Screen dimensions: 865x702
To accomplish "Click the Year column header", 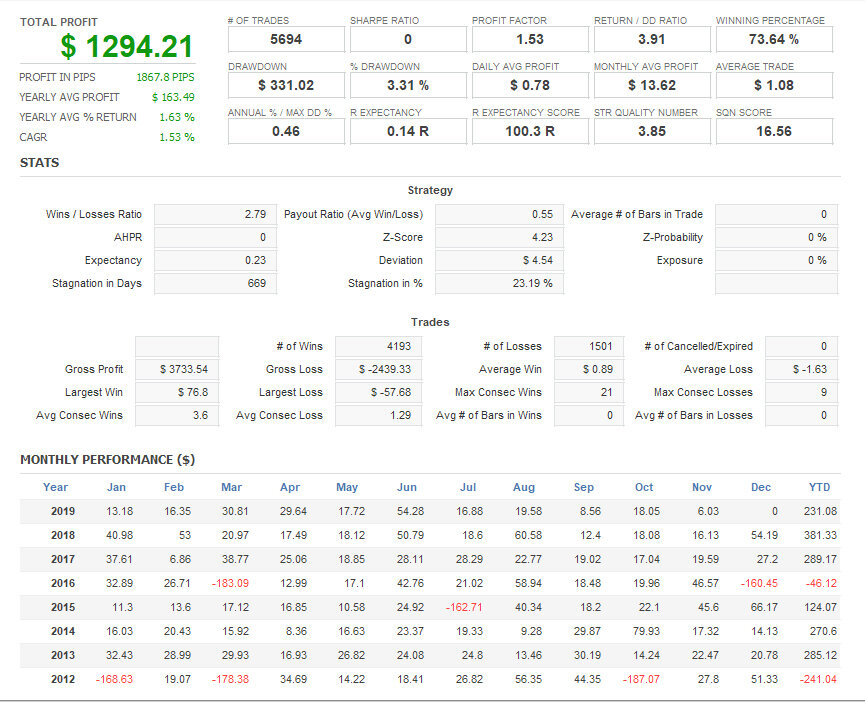I will pos(55,487).
